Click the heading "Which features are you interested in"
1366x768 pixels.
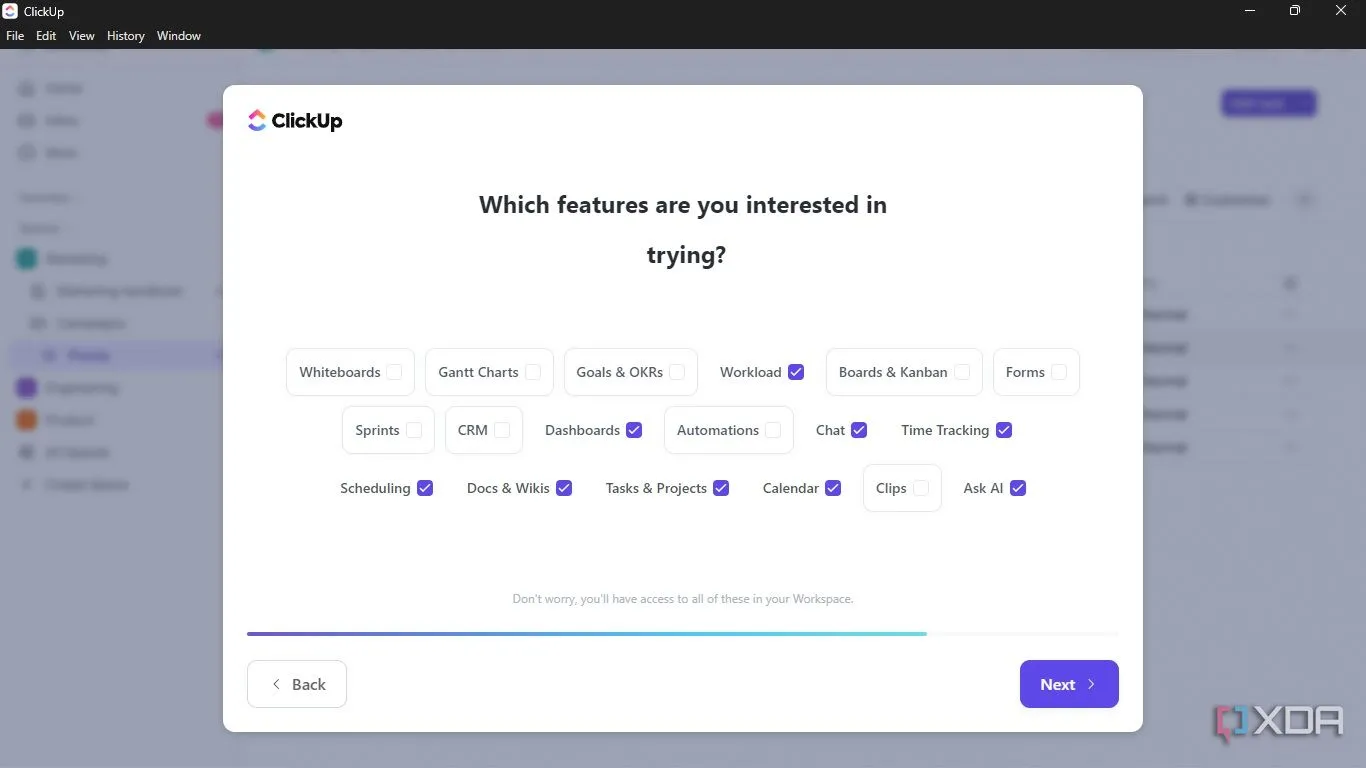click(x=683, y=205)
